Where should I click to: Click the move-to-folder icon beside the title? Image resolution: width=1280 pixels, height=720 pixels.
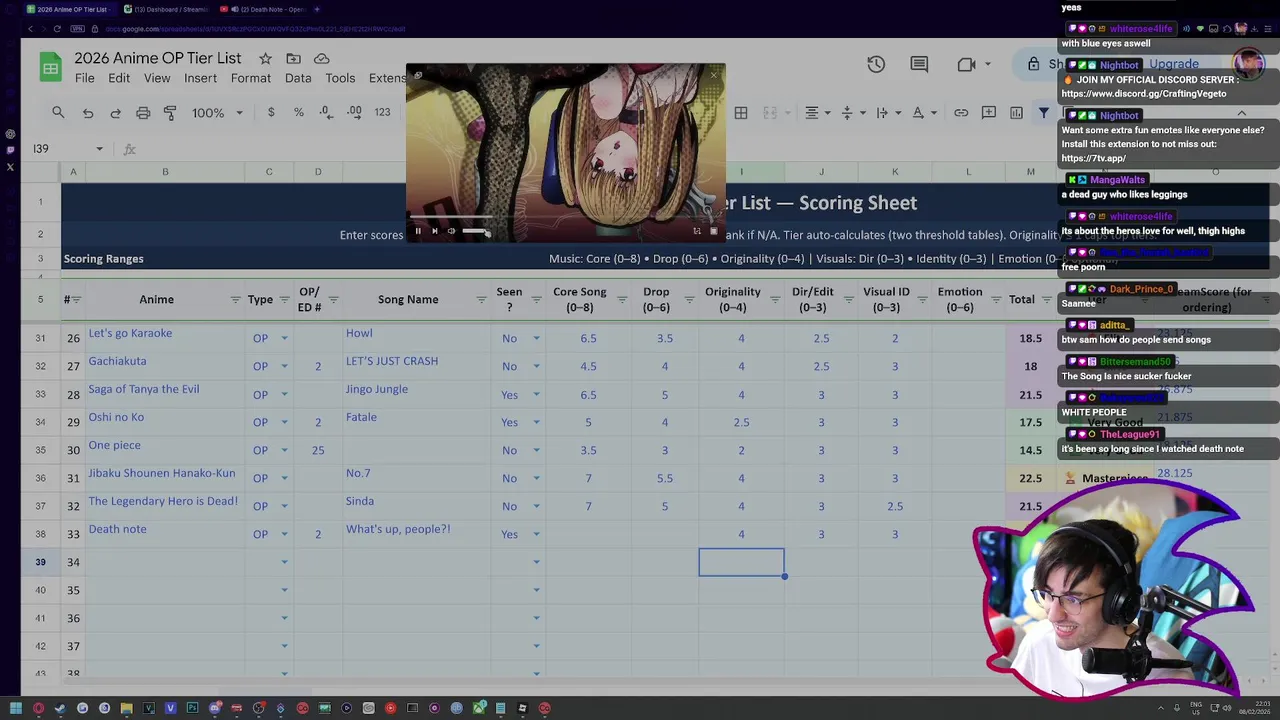[x=293, y=59]
